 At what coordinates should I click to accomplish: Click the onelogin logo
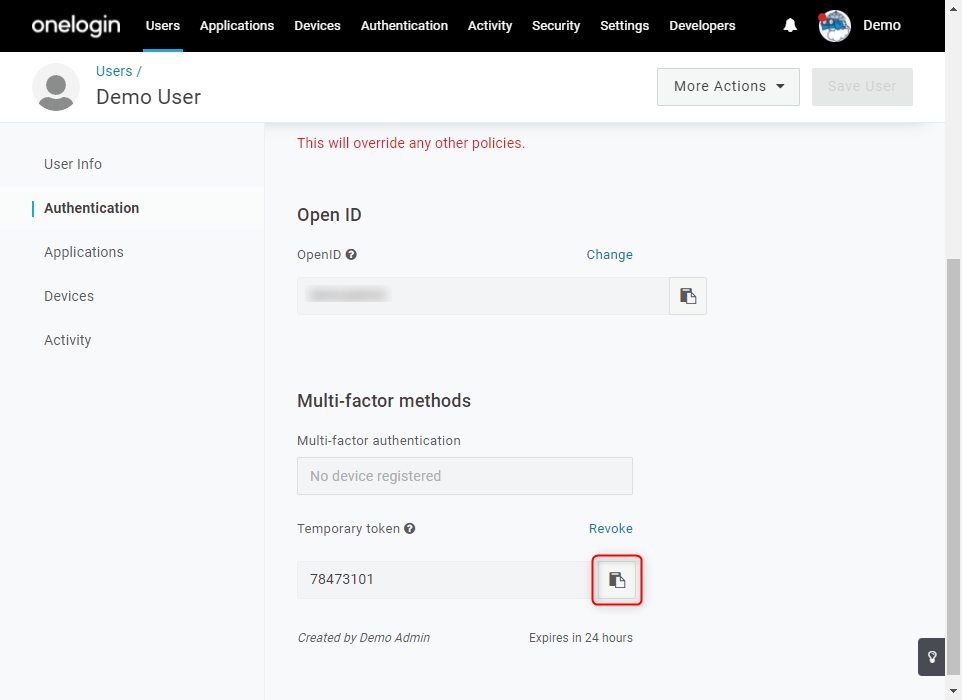76,25
